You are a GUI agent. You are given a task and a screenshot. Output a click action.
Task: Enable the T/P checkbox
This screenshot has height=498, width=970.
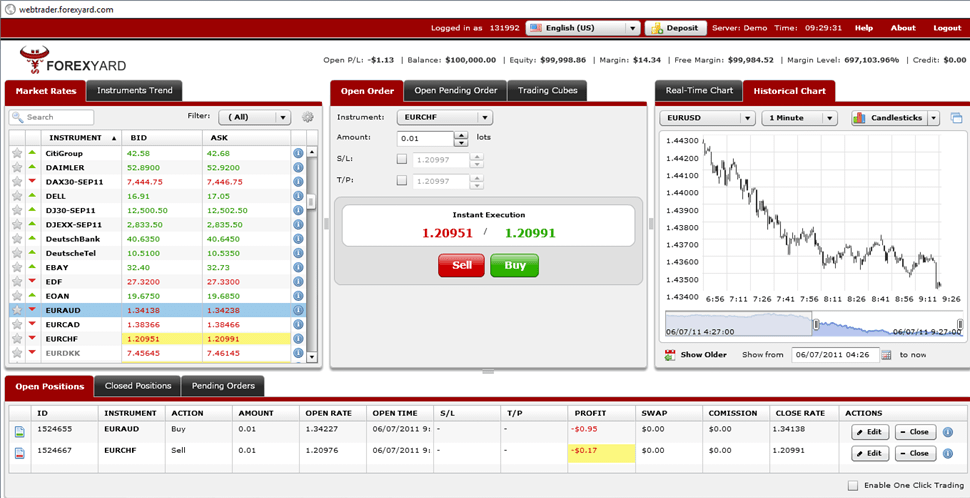[402, 181]
